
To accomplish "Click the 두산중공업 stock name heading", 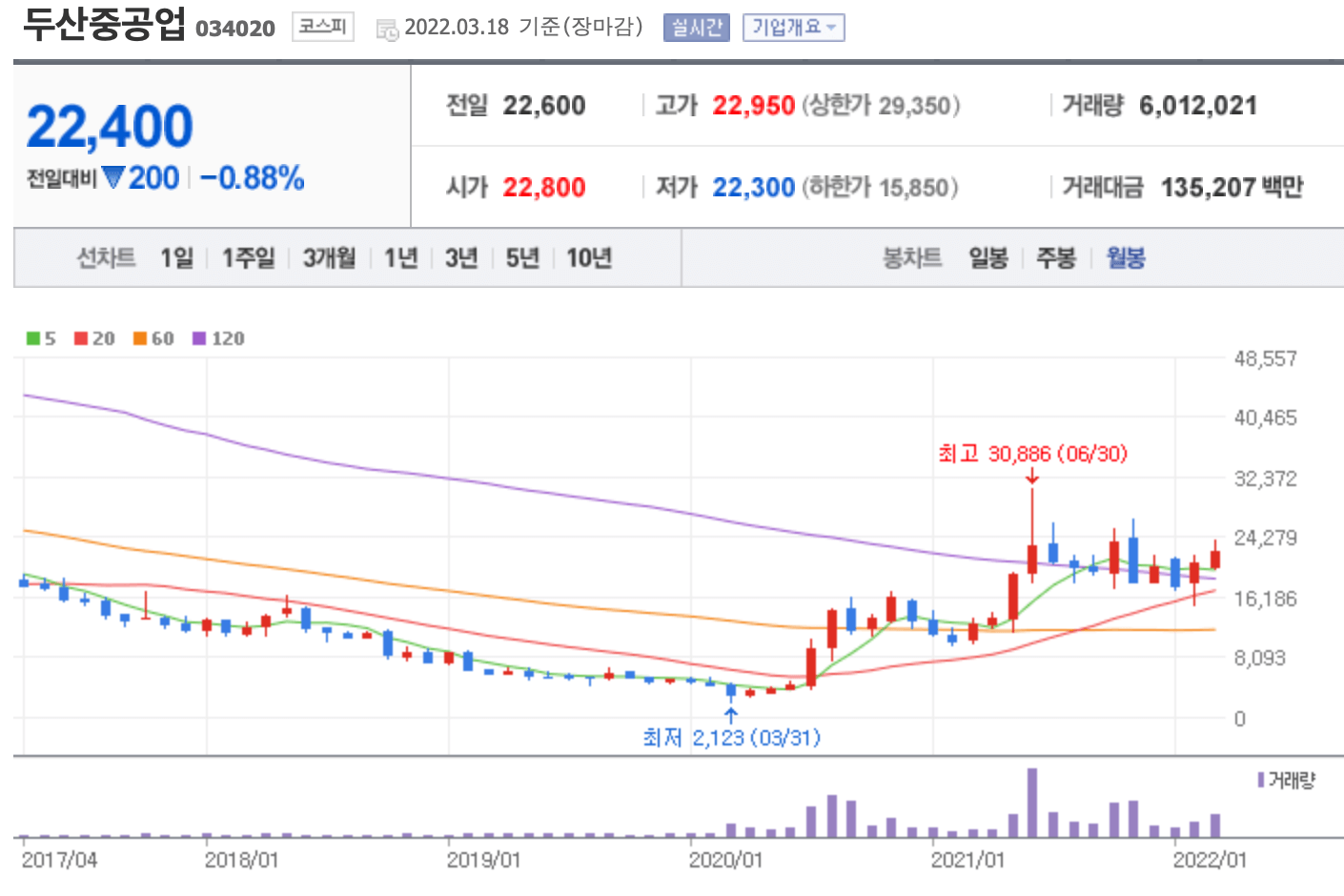I will coord(104,25).
